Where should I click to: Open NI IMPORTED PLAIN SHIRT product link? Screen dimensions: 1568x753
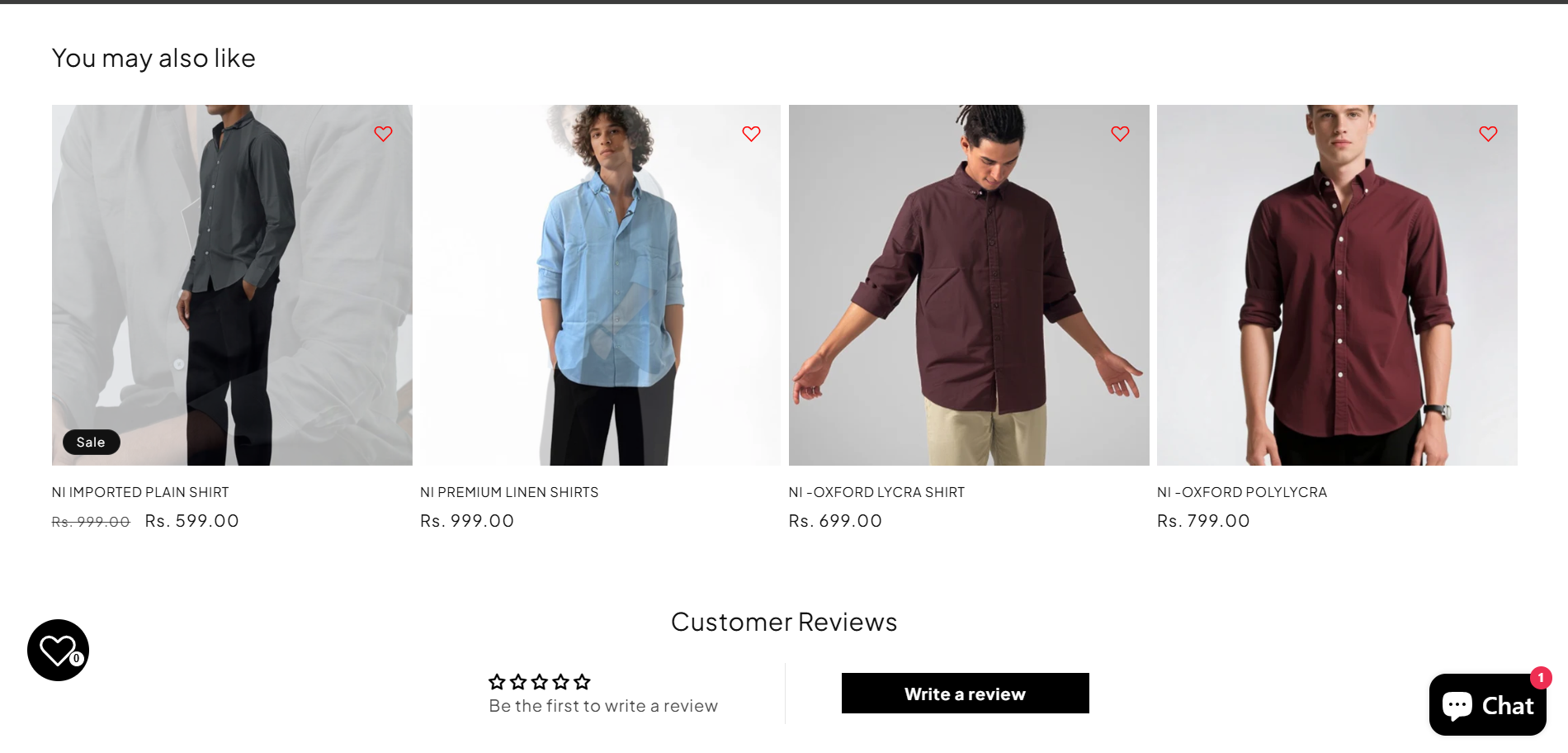140,492
